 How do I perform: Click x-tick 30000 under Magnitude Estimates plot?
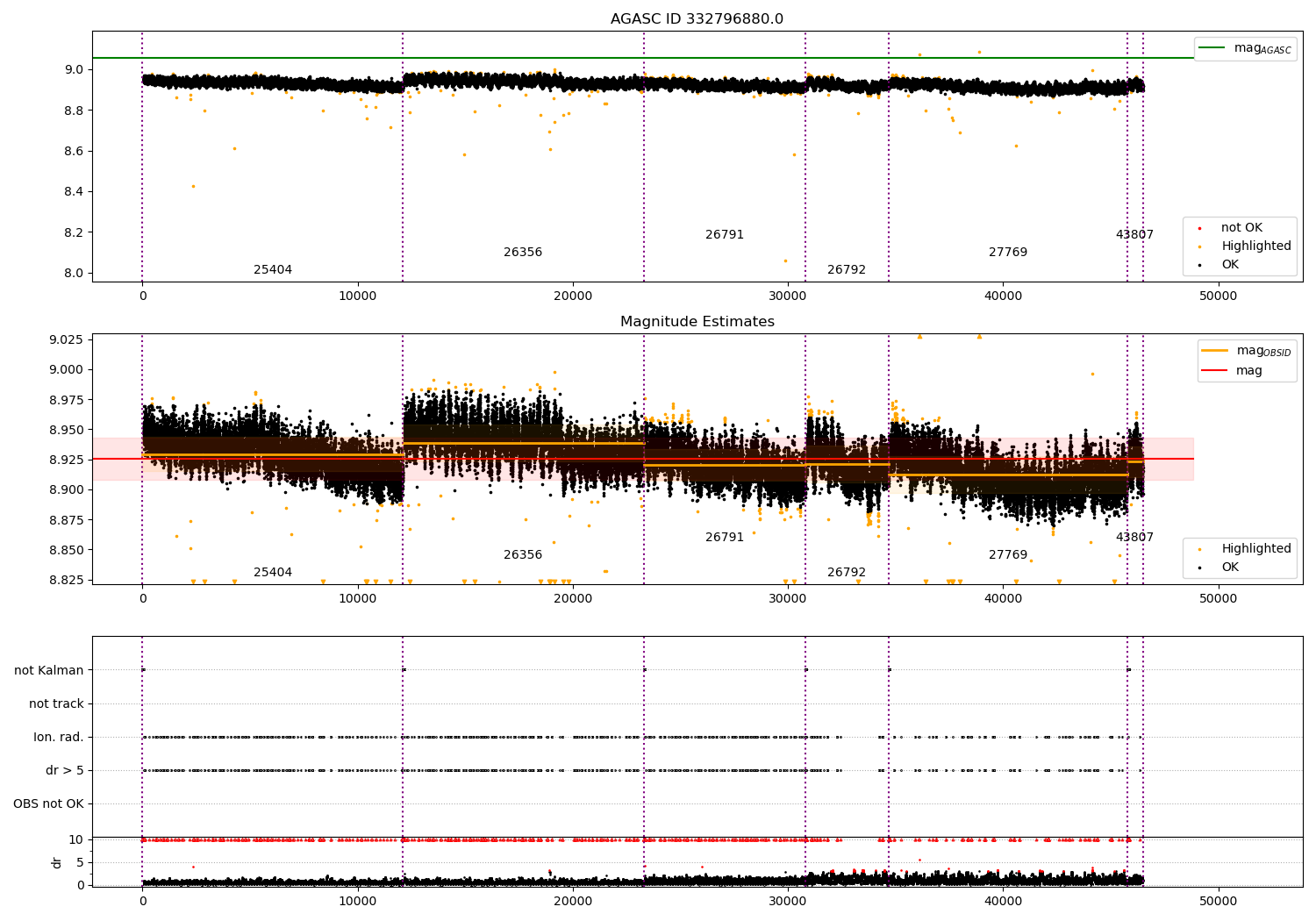tap(788, 599)
